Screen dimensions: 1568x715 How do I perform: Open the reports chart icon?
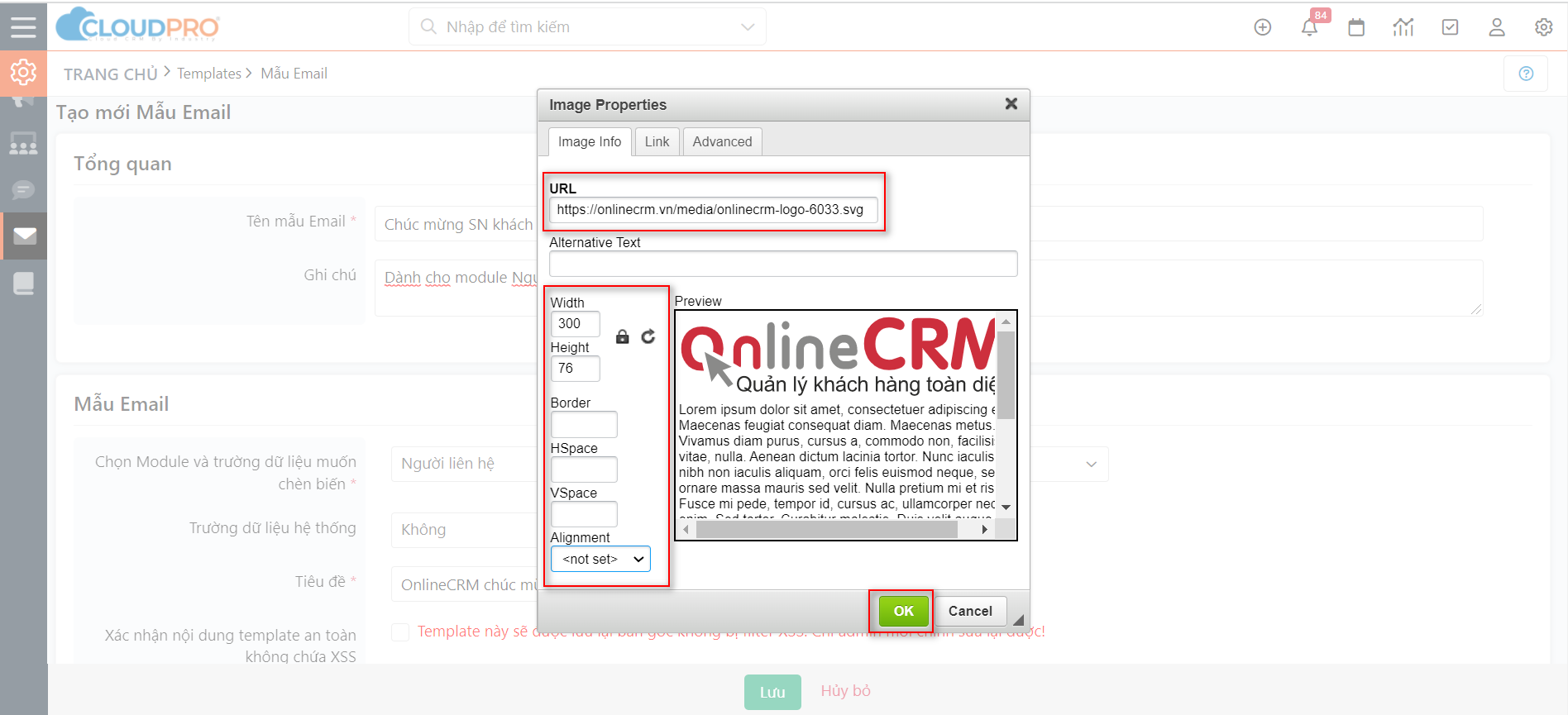pos(1403,27)
